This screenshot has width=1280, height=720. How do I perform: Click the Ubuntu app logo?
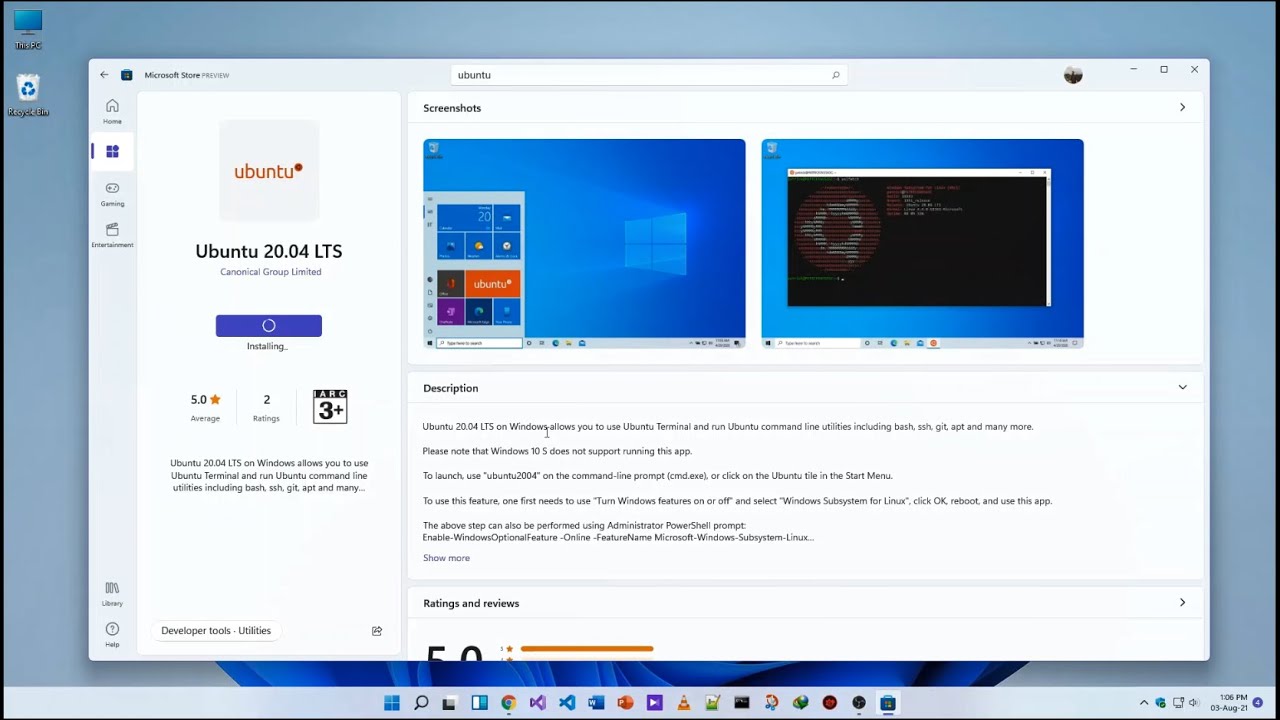pos(269,170)
